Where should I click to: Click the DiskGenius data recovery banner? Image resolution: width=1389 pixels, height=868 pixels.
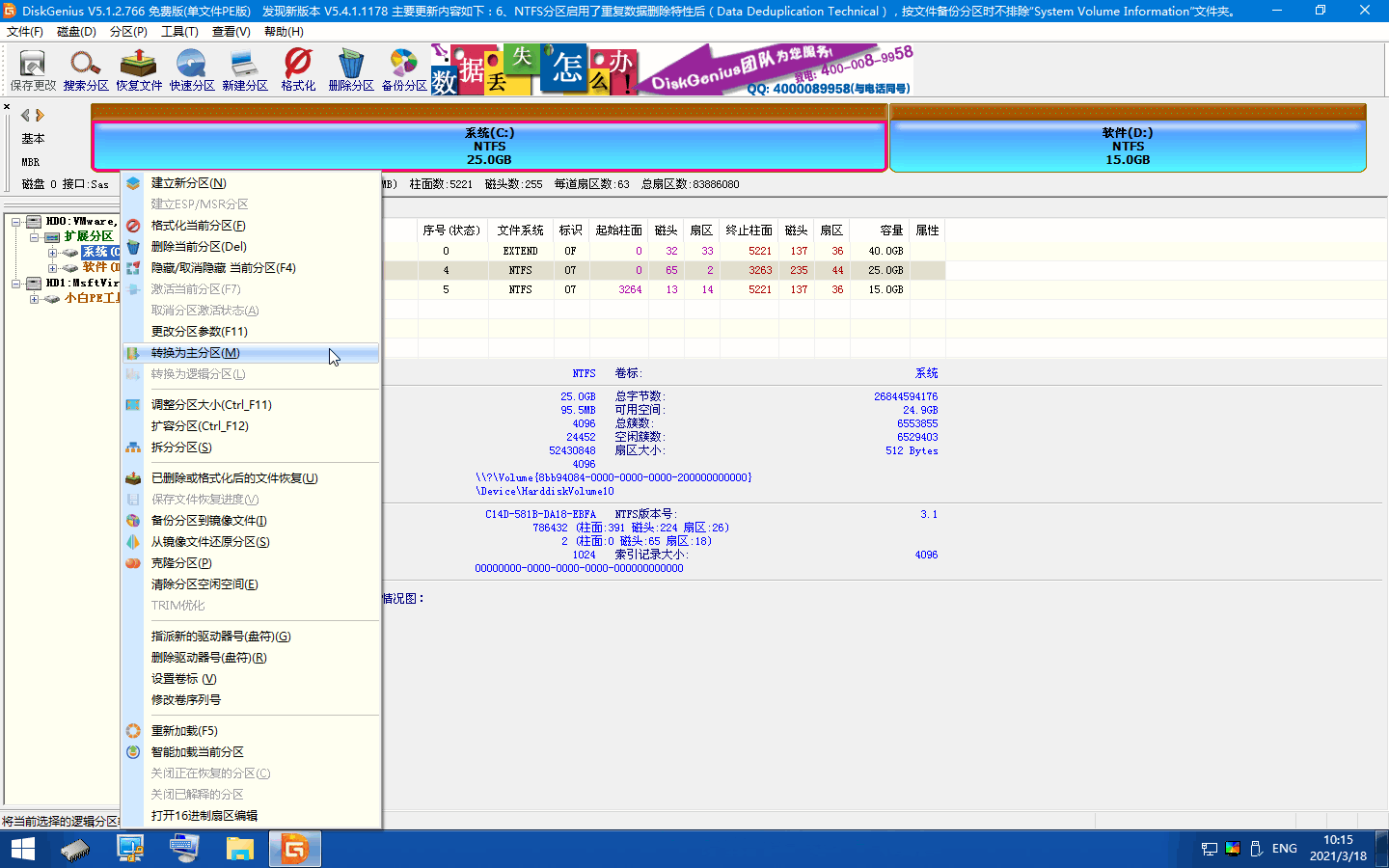click(x=671, y=69)
